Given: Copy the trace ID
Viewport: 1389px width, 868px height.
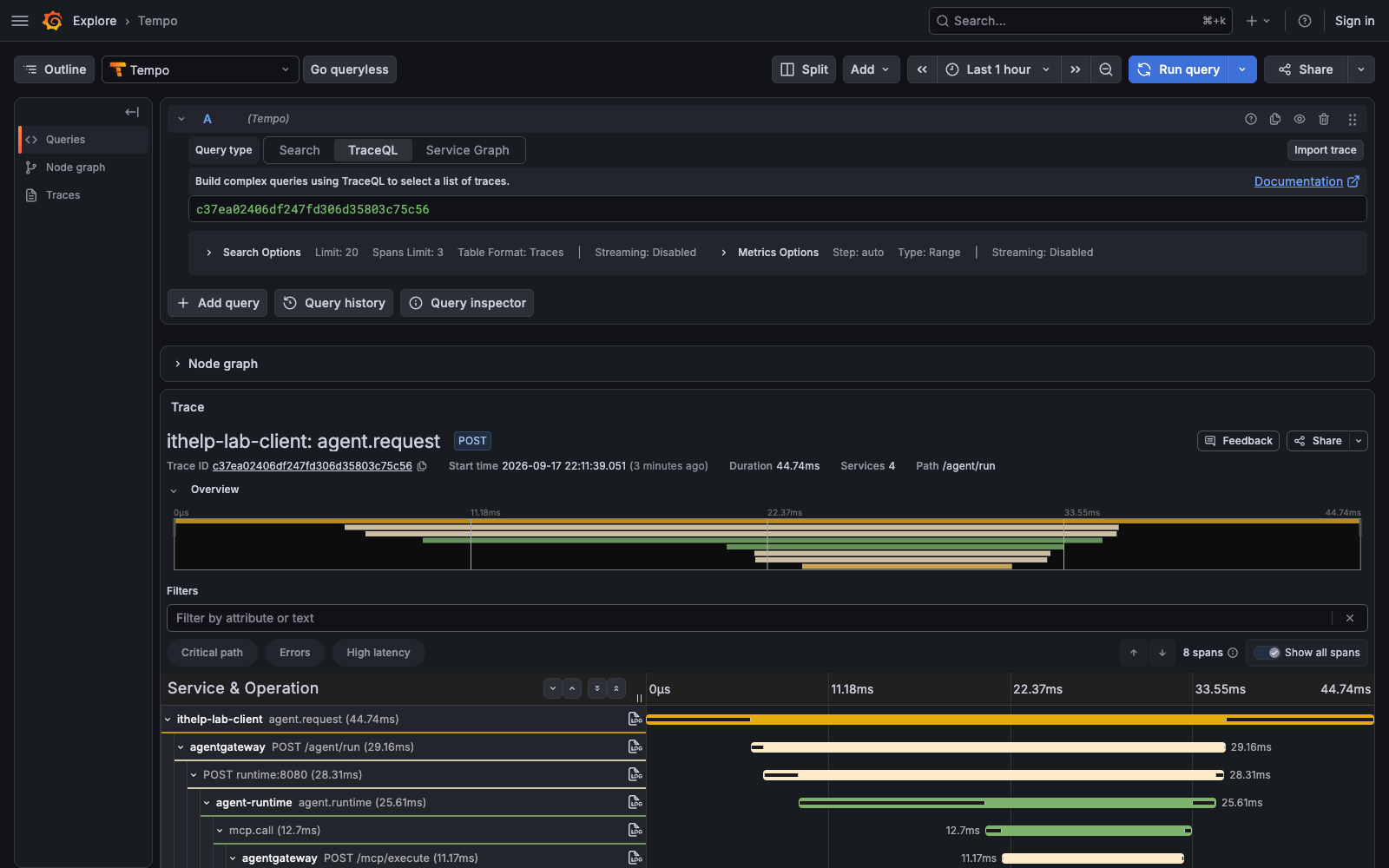Looking at the screenshot, I should tap(422, 466).
